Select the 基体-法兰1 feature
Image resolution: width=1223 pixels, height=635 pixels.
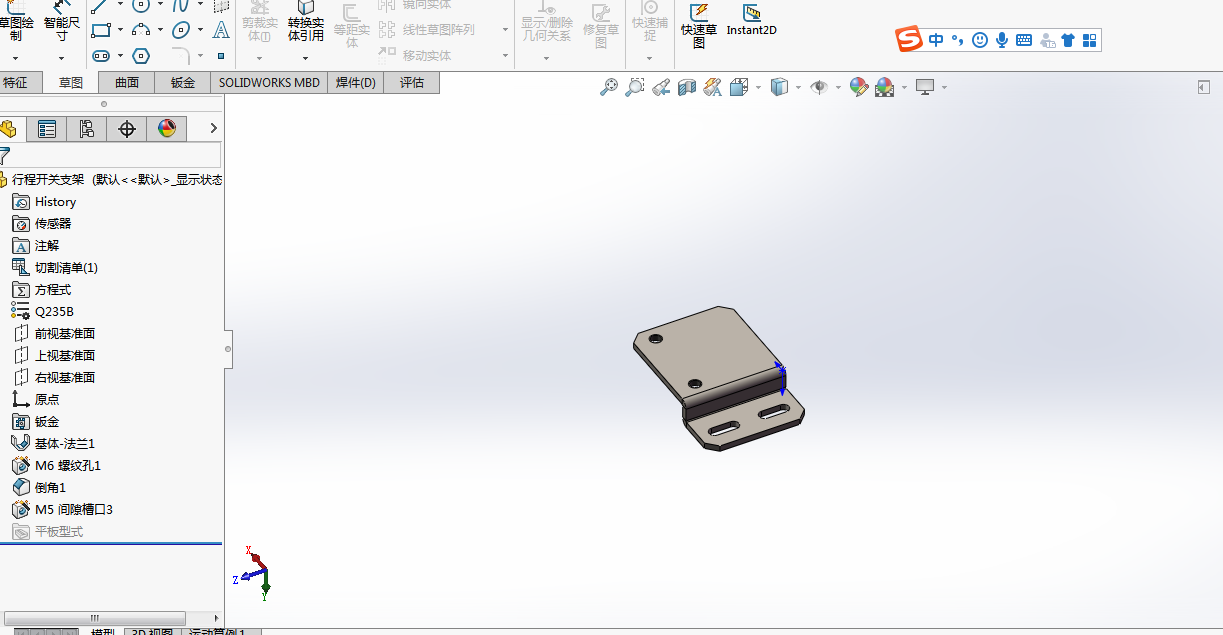pyautogui.click(x=65, y=444)
